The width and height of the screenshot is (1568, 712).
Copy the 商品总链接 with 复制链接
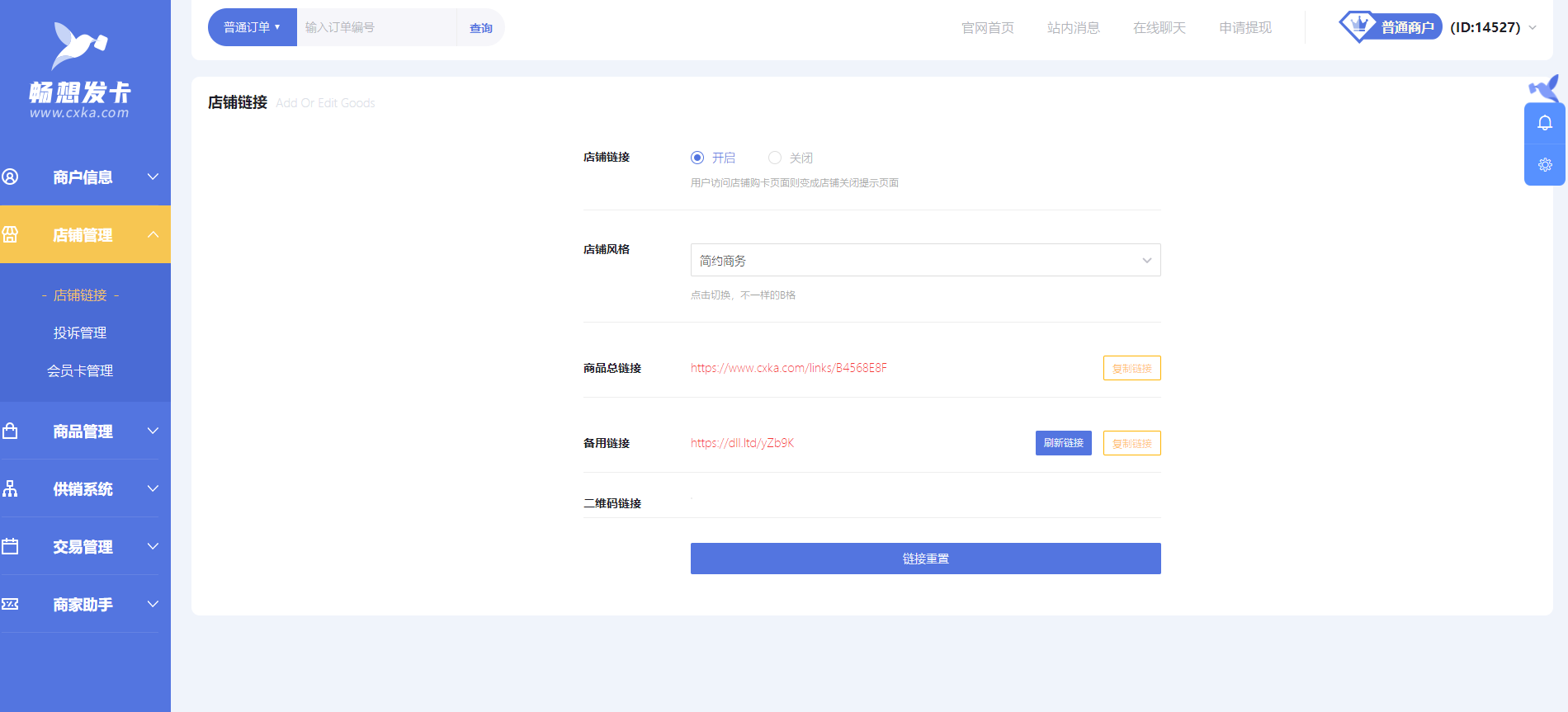[x=1131, y=368]
